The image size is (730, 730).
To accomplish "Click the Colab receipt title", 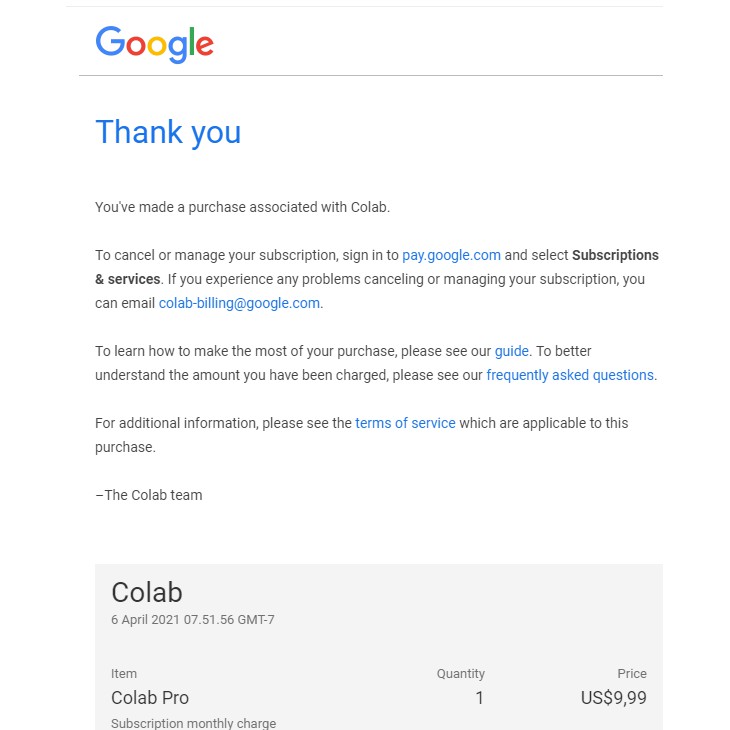I will point(147,592).
